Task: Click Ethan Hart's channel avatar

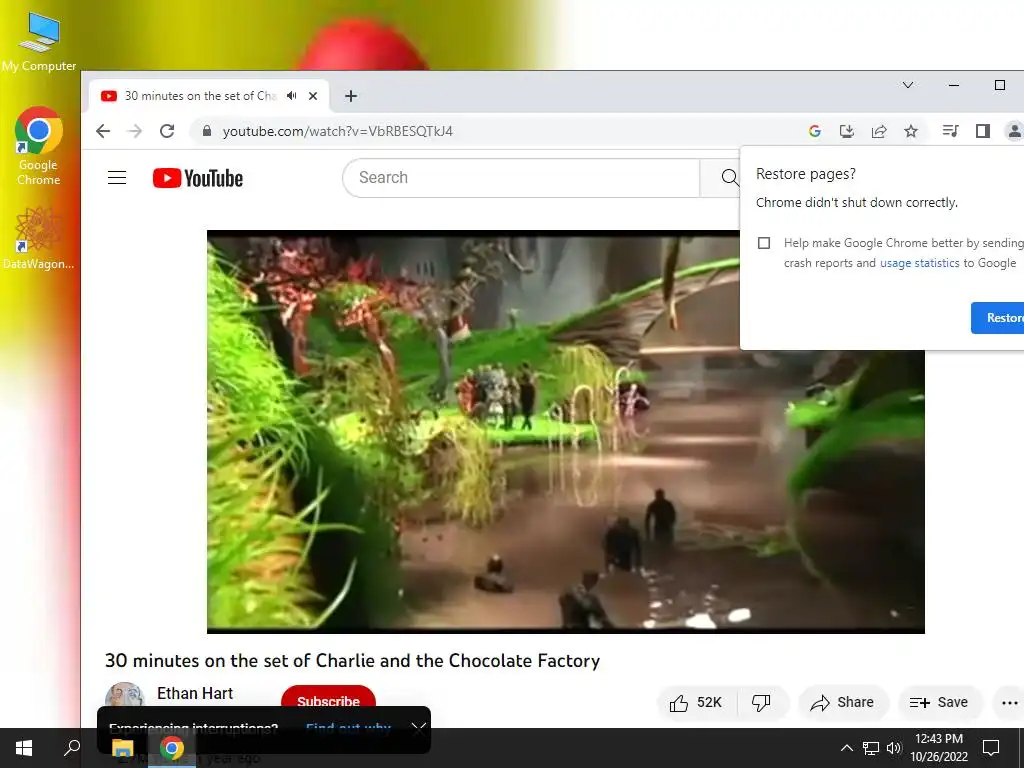Action: (x=125, y=697)
